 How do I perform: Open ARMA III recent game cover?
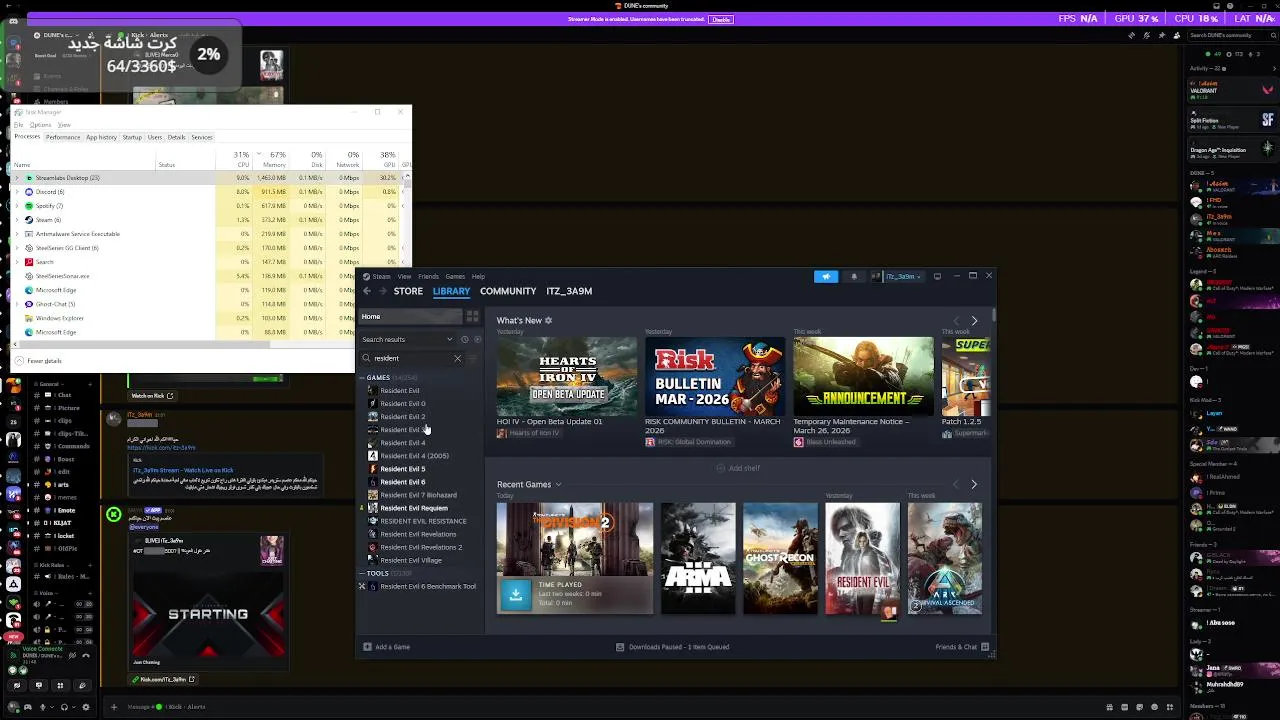(698, 558)
